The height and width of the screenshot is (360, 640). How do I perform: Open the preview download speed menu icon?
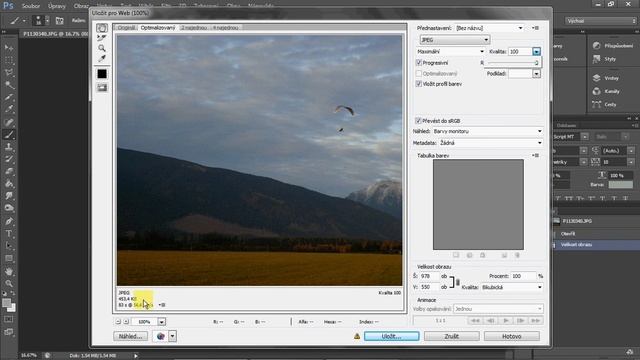(x=162, y=305)
